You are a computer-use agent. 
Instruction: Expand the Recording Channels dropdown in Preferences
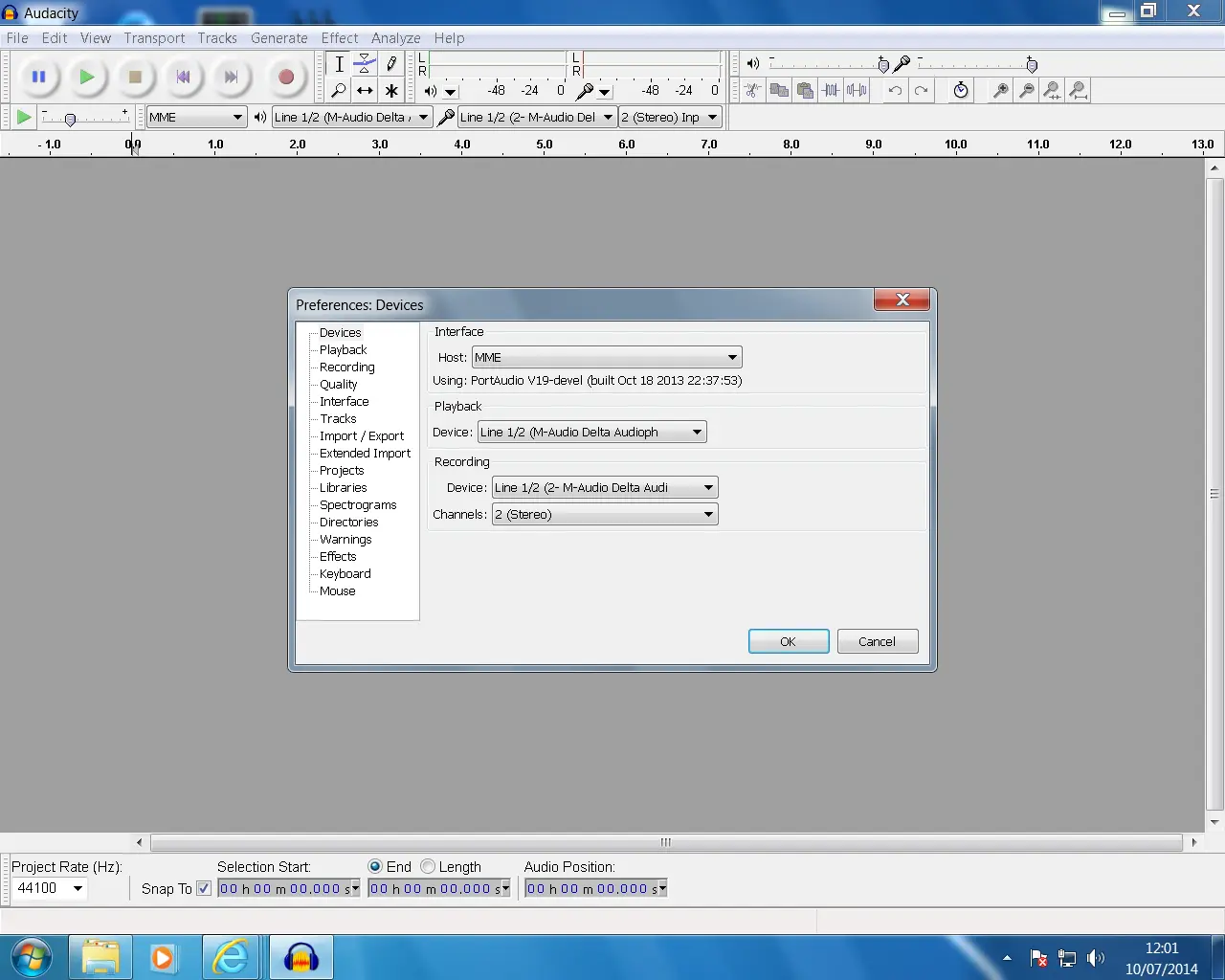[605, 514]
